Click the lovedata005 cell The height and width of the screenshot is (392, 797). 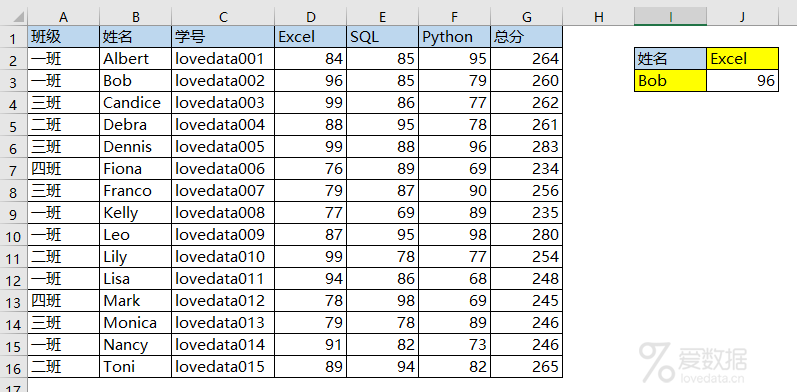coord(223,147)
